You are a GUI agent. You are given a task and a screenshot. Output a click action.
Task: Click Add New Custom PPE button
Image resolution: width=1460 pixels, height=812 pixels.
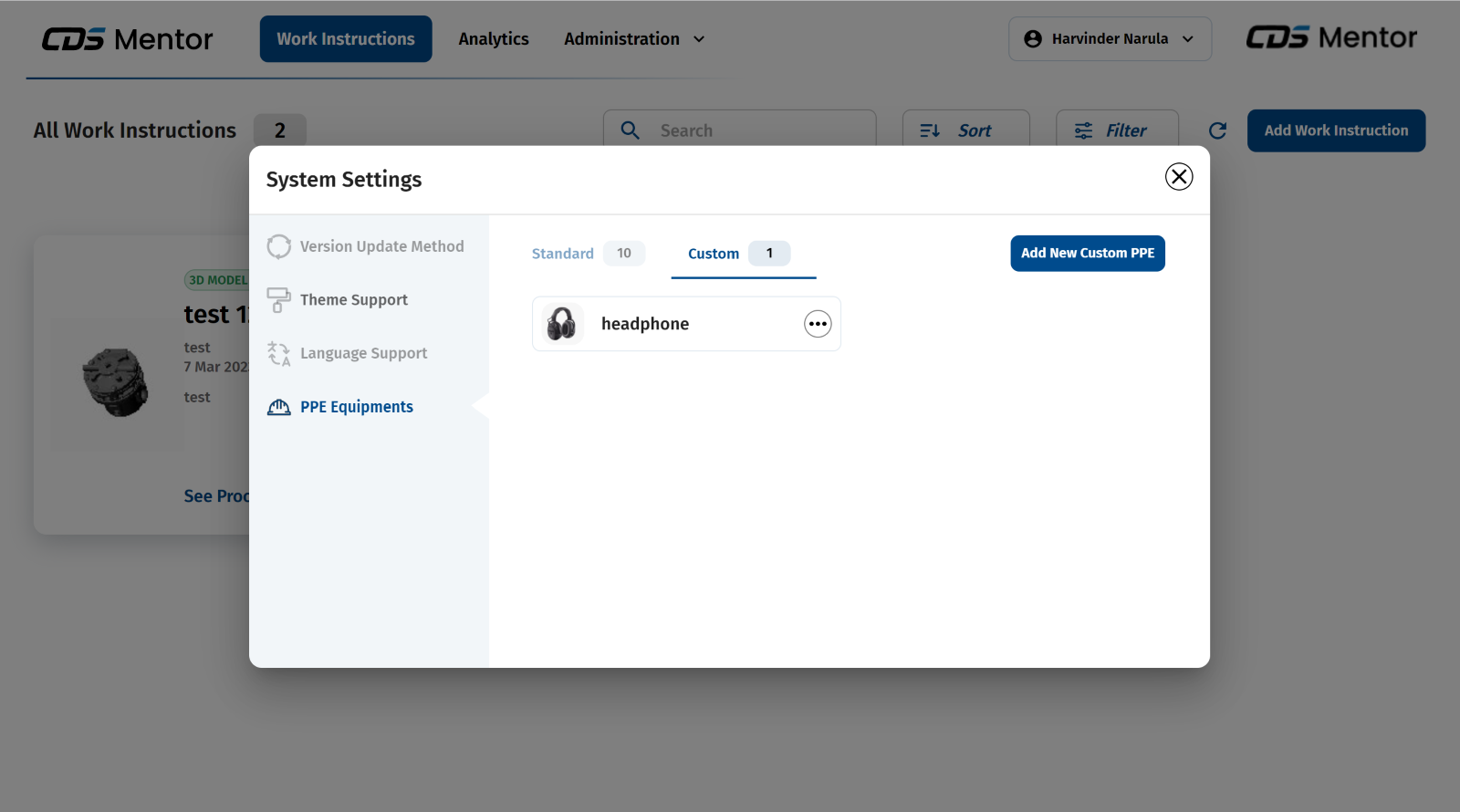coord(1087,254)
